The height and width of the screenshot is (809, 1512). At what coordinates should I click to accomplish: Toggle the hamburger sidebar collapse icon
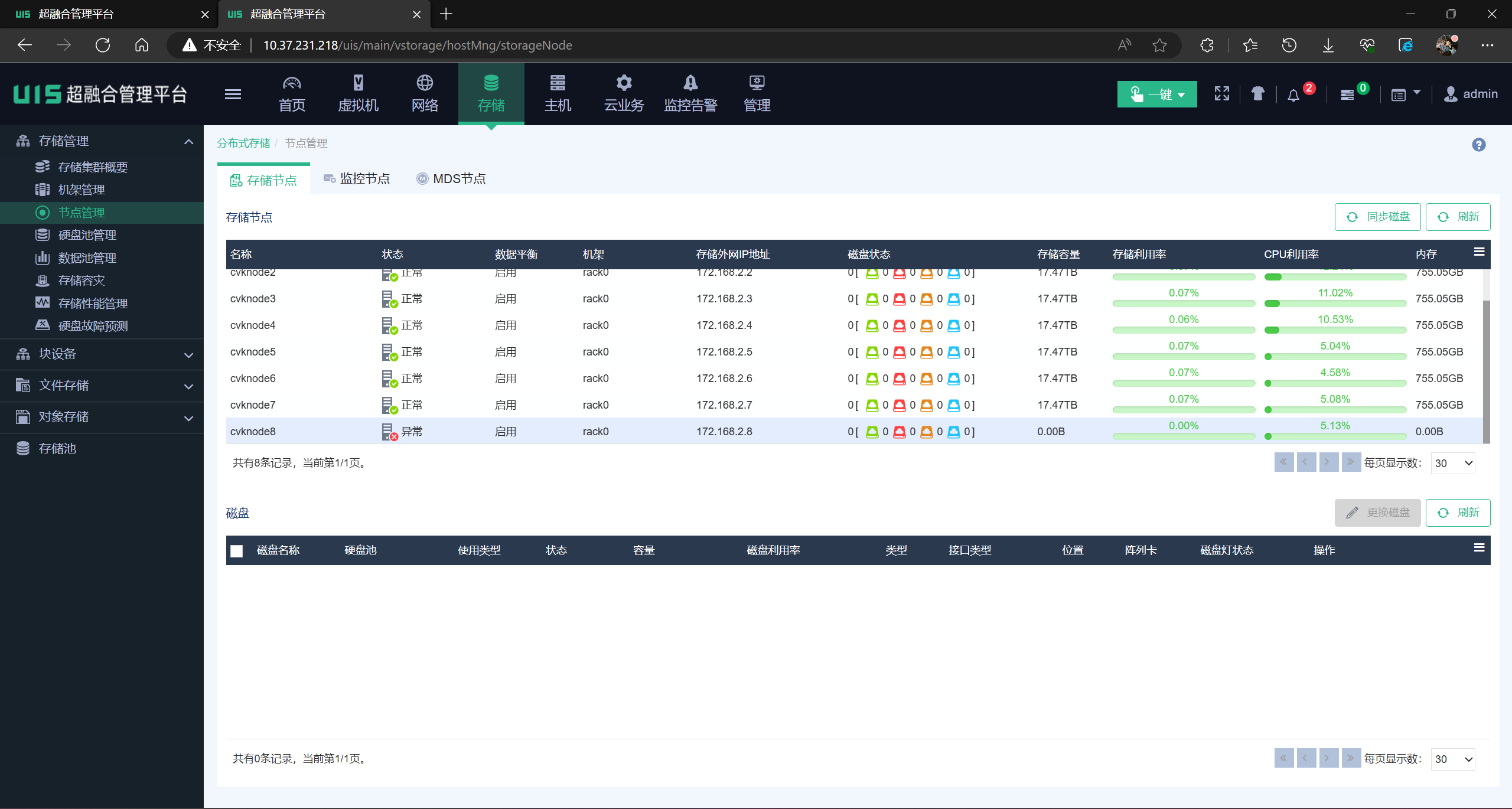tap(233, 94)
